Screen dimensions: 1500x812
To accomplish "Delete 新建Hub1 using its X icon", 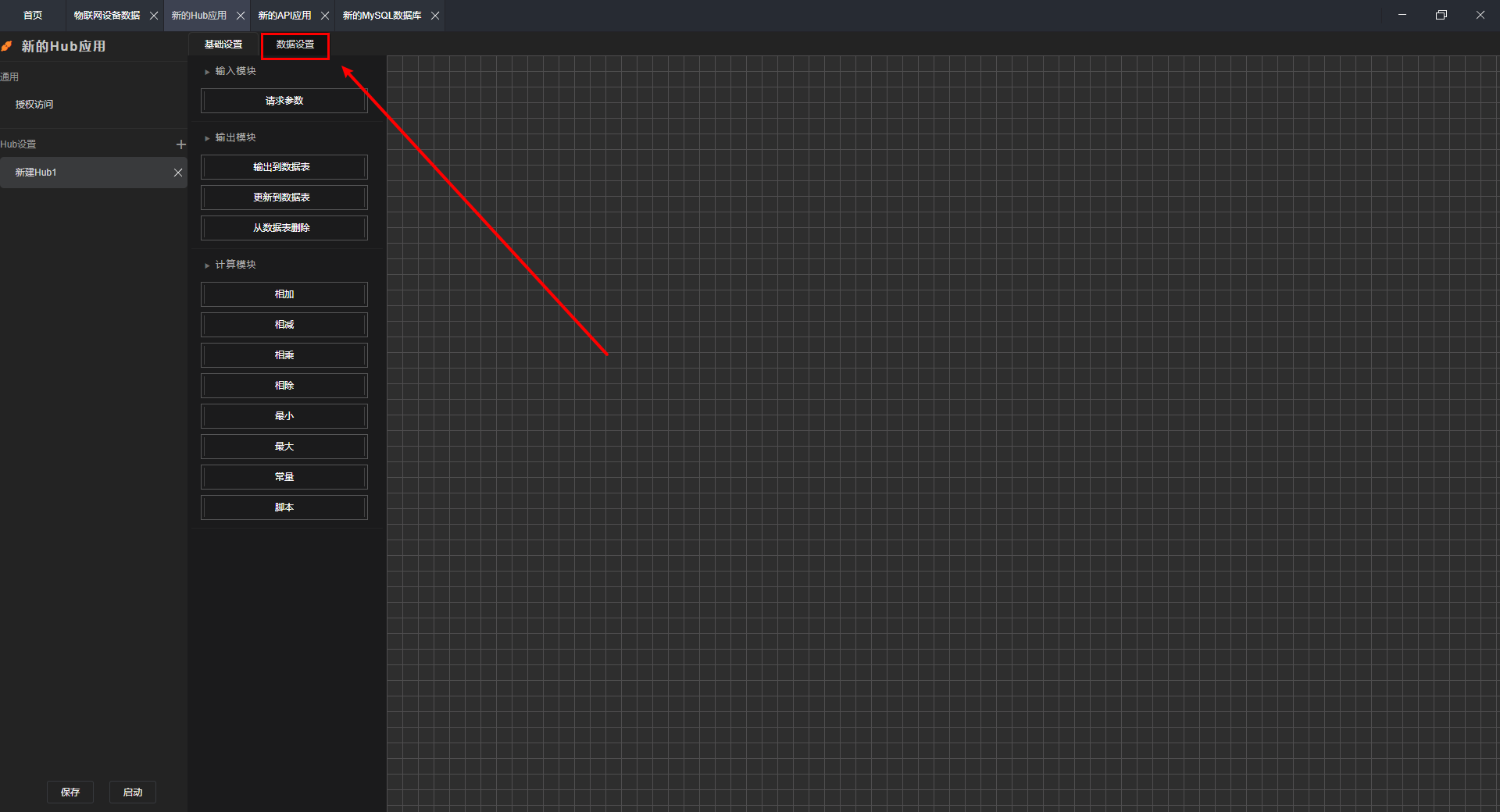I will pyautogui.click(x=178, y=173).
